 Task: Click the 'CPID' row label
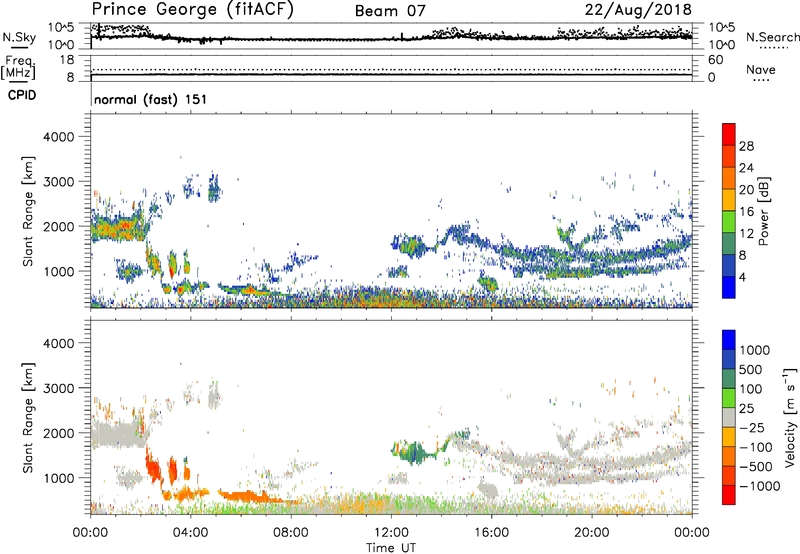click(22, 95)
